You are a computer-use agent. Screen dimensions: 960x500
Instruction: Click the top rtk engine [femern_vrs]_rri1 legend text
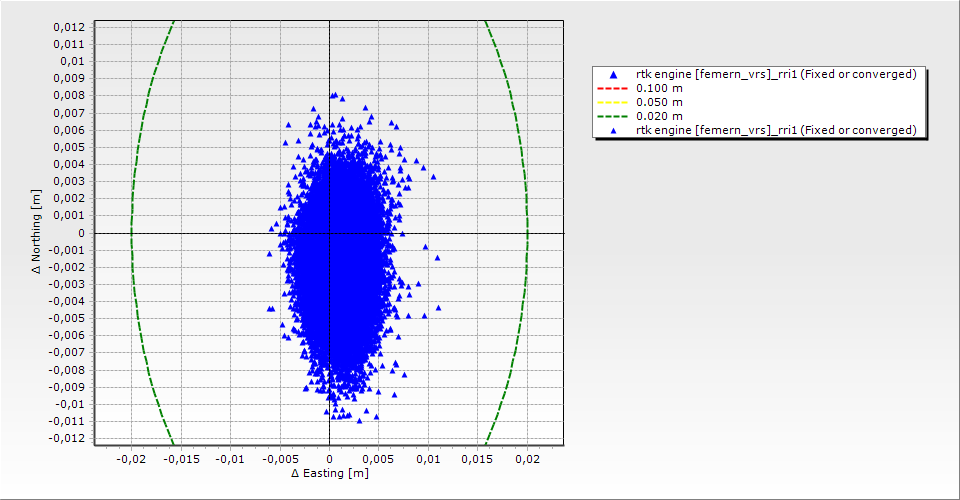point(776,74)
